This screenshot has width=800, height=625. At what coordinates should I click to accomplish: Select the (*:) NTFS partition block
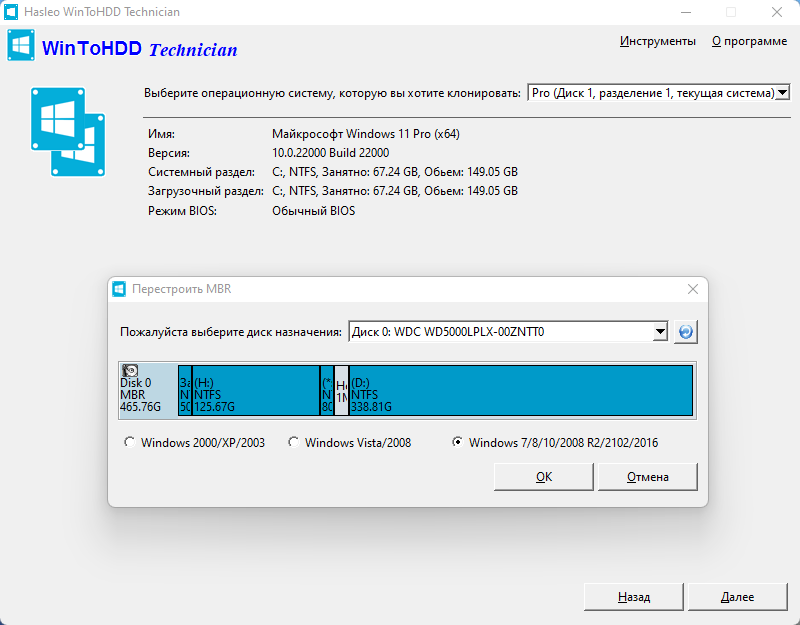click(x=327, y=390)
